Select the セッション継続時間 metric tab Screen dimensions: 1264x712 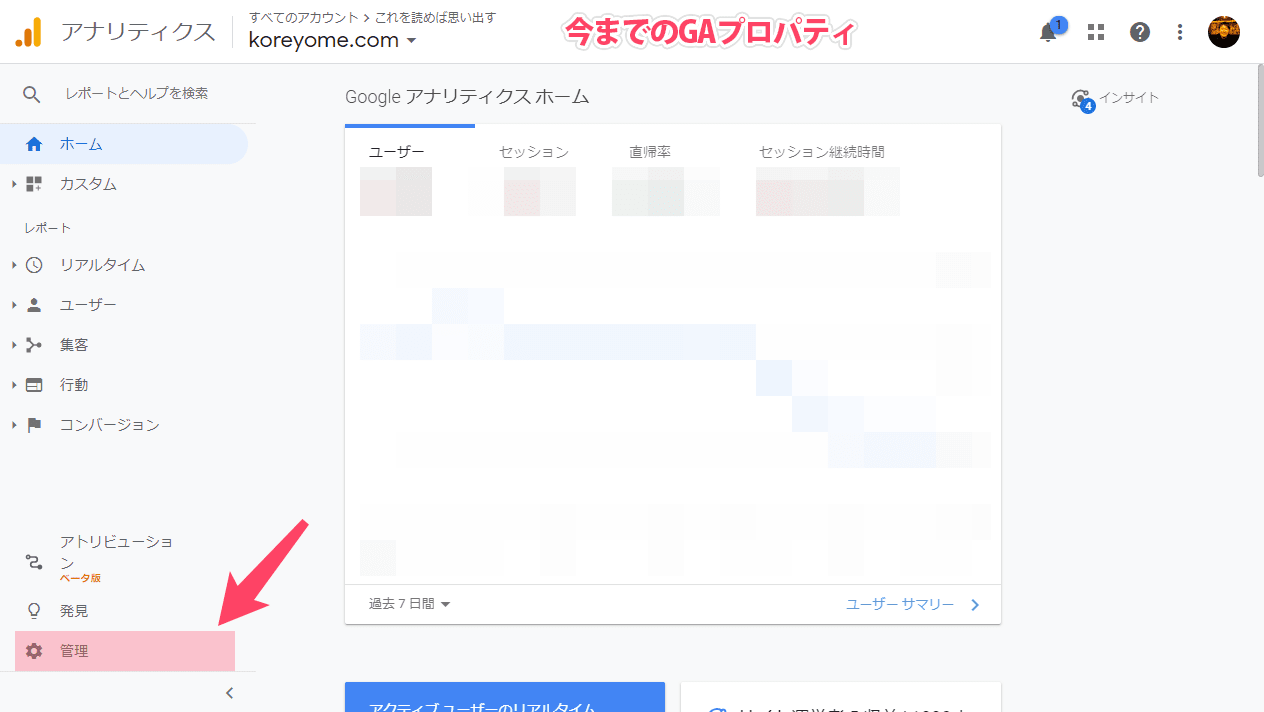point(822,152)
